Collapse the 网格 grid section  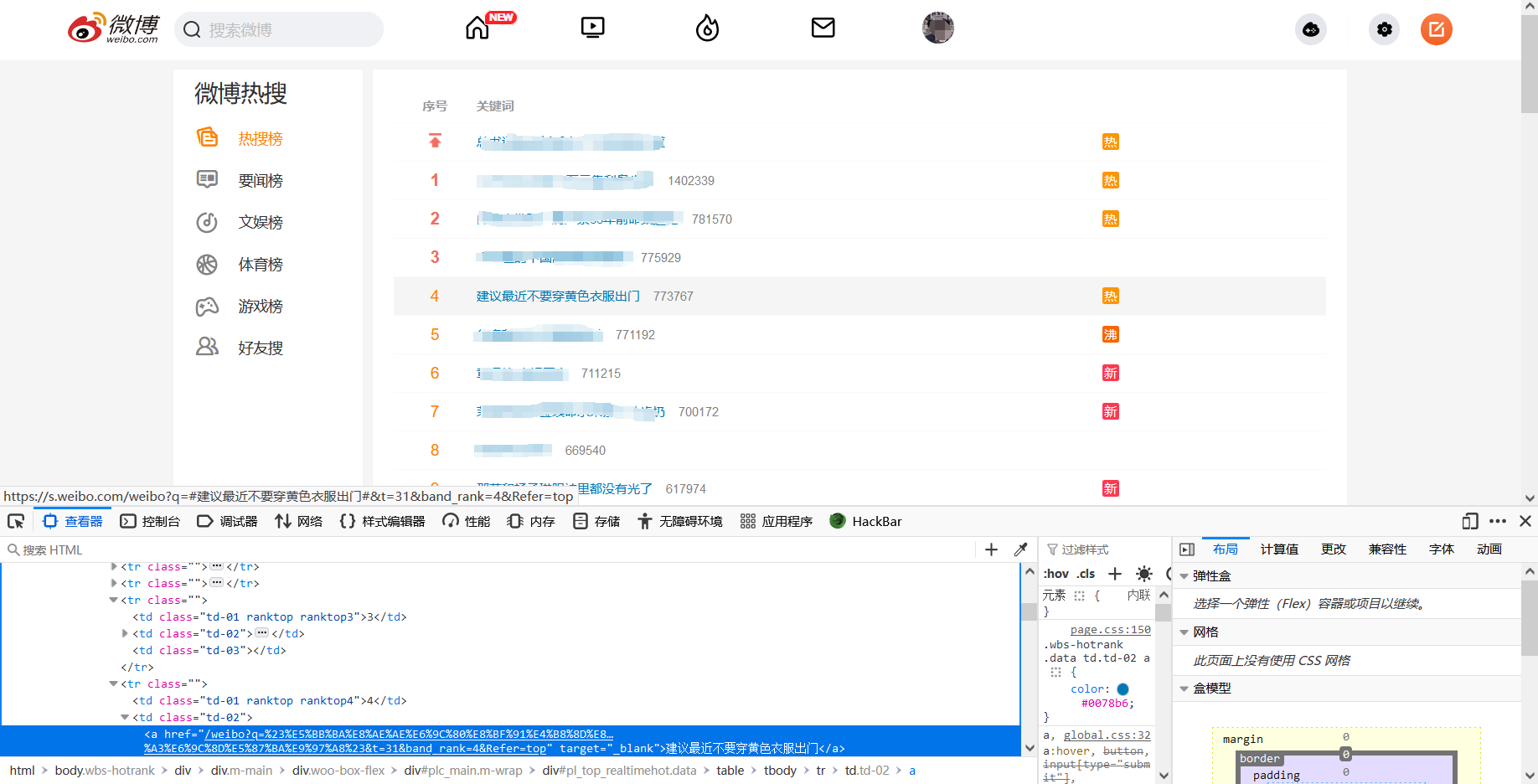[1184, 632]
